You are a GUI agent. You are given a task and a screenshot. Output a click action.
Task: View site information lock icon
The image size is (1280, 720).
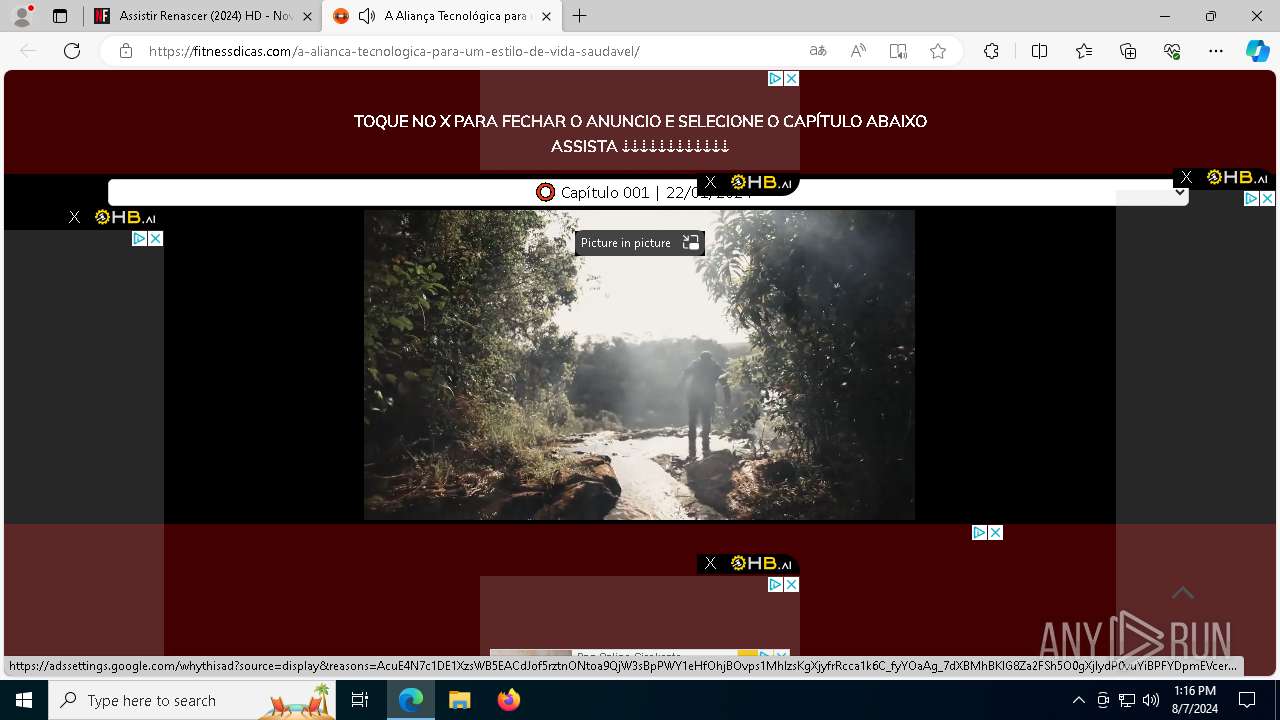click(x=125, y=51)
